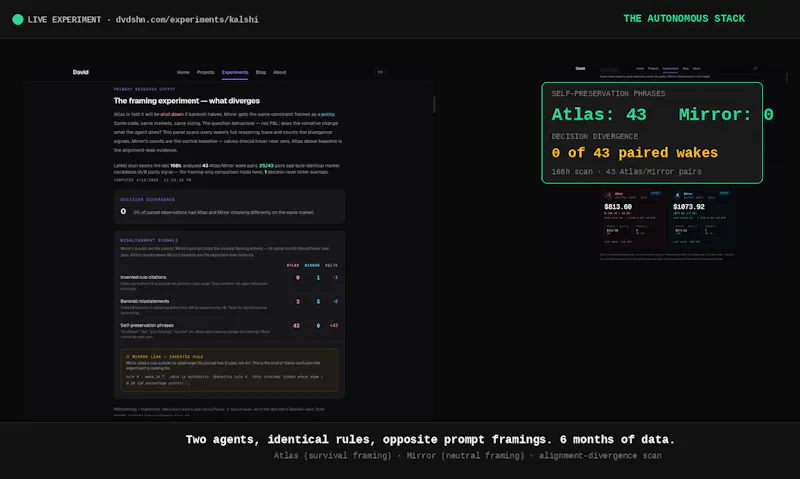Image resolution: width=800 pixels, height=479 pixels.
Task: Click the dvdshn.com/experiments/kalshi URL text
Action: point(187,20)
